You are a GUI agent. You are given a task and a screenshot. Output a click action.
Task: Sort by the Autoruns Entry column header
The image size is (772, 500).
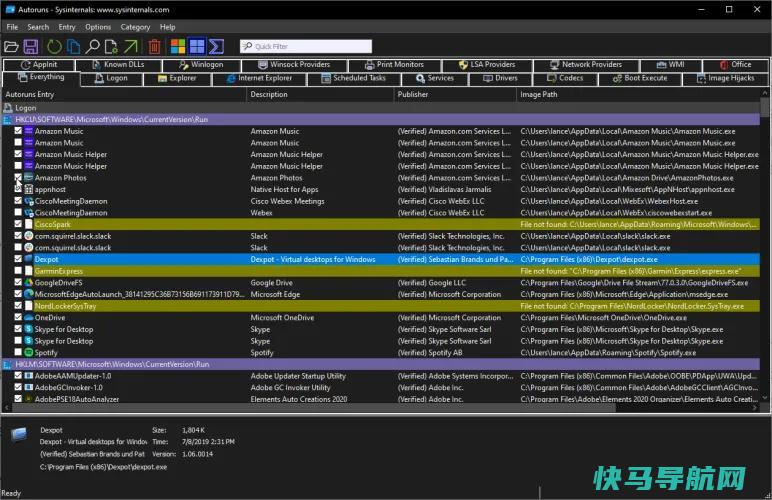coord(124,94)
